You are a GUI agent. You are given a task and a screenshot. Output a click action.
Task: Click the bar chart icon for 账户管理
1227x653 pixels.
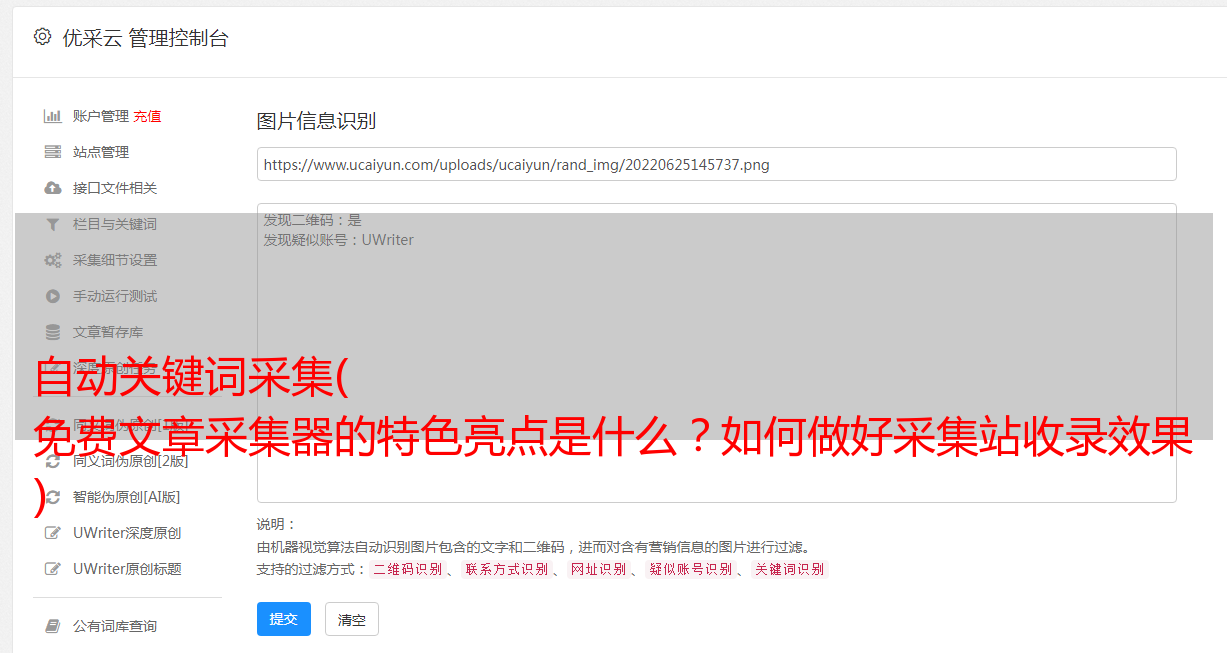pyautogui.click(x=53, y=116)
